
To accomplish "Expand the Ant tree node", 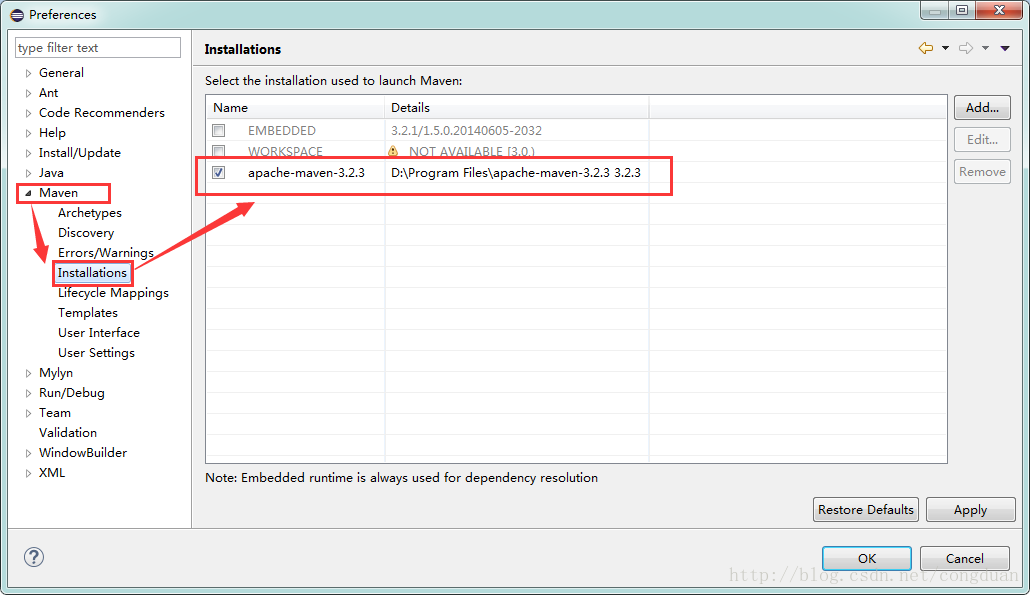I will click(x=28, y=93).
